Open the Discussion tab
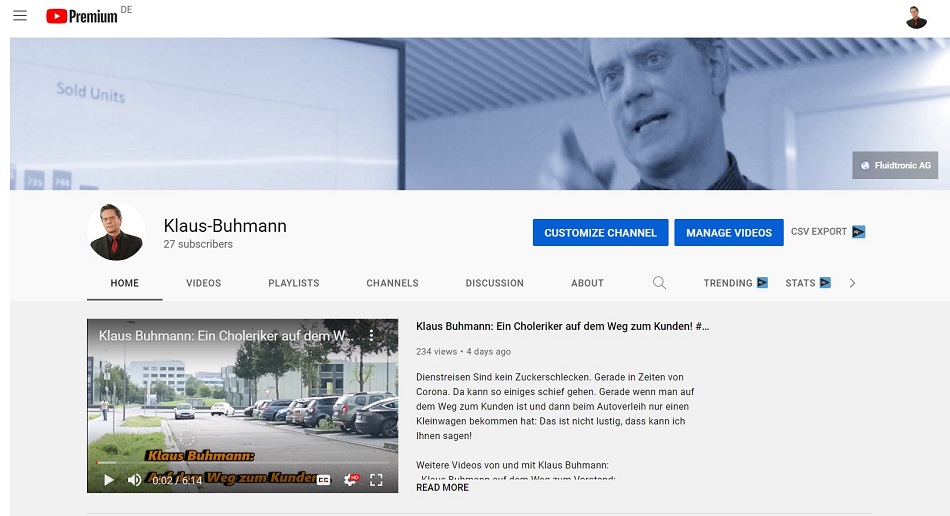Image resolution: width=950 pixels, height=516 pixels. [494, 283]
